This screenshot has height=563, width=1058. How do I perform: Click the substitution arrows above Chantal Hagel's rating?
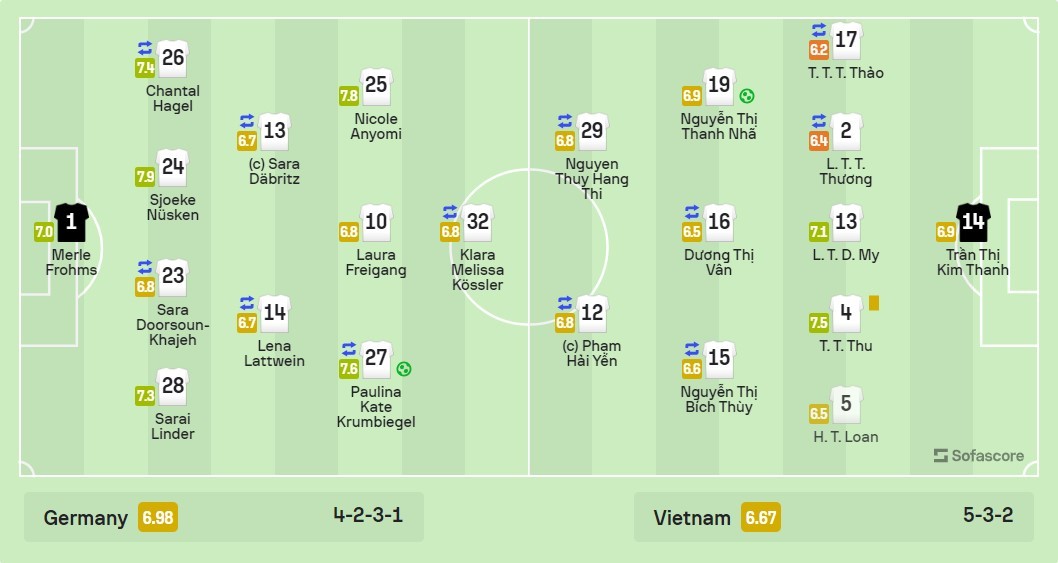145,49
